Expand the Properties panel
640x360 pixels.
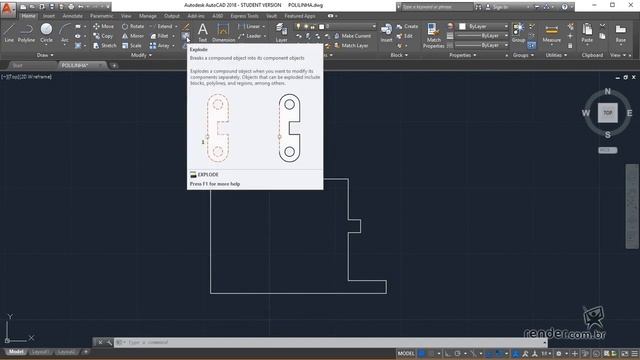pyautogui.click(x=462, y=55)
